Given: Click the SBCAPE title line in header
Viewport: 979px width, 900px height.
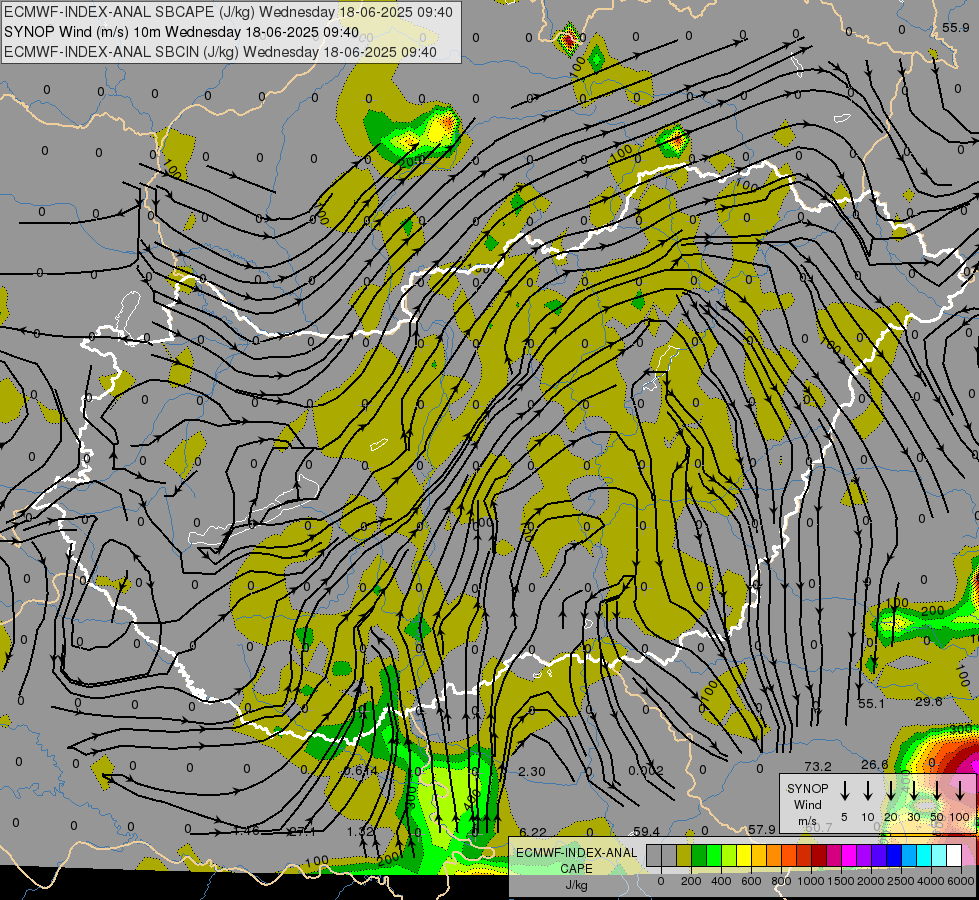Looking at the screenshot, I should point(228,12).
